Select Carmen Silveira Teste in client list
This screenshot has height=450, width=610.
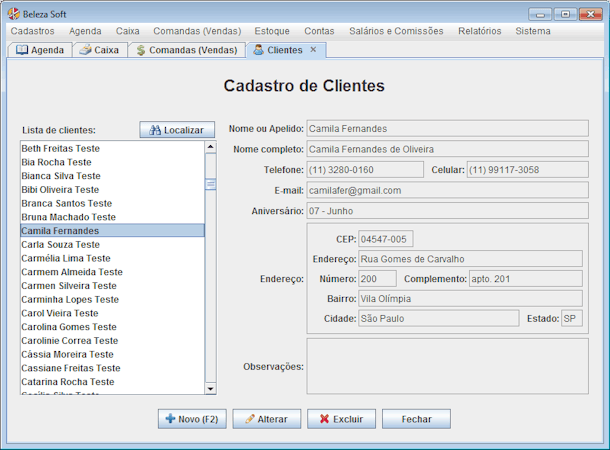click(x=112, y=286)
